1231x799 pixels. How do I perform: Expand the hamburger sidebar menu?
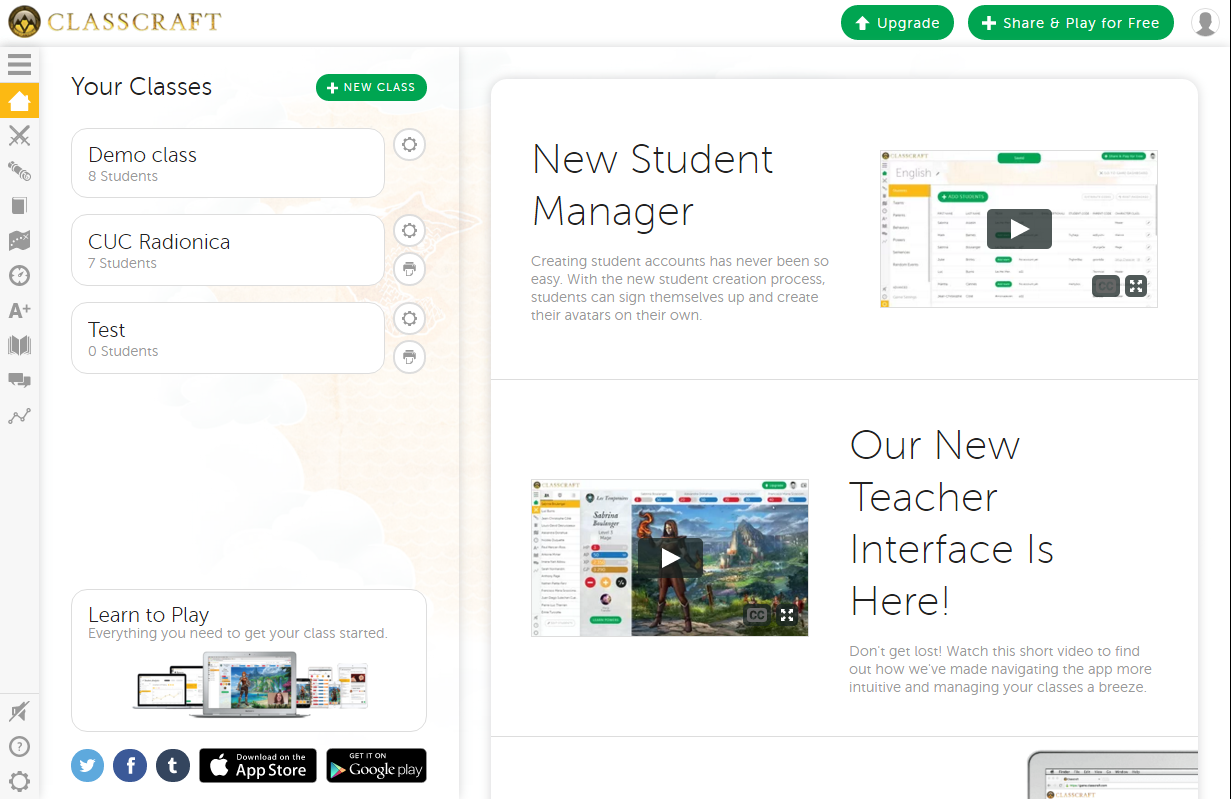[x=19, y=65]
